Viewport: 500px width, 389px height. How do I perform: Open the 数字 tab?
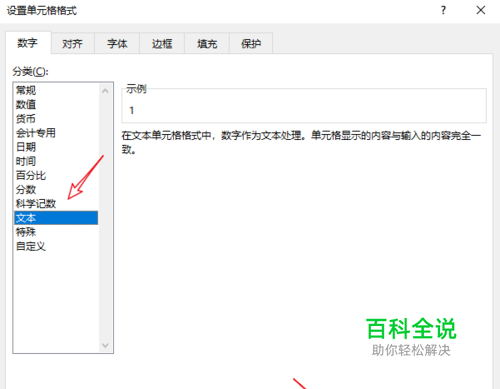pos(28,43)
